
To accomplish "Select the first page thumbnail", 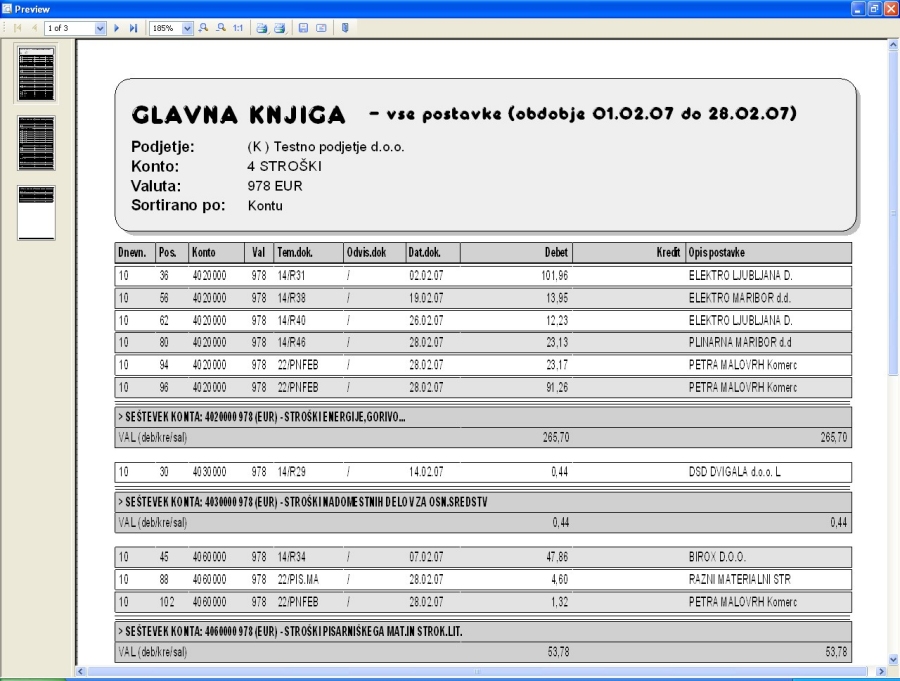I will pos(37,73).
